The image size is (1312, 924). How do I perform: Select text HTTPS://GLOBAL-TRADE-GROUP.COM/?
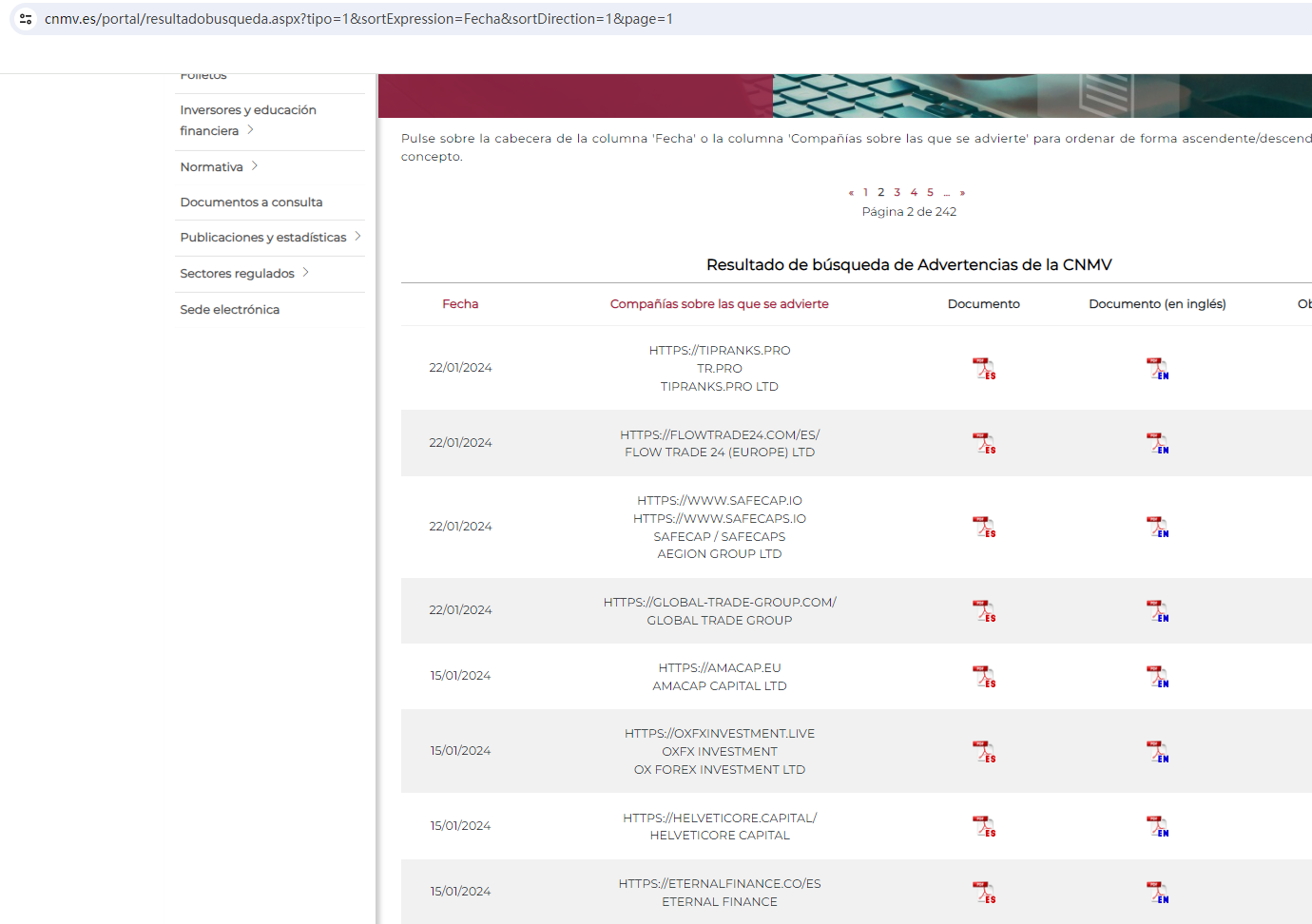point(720,603)
